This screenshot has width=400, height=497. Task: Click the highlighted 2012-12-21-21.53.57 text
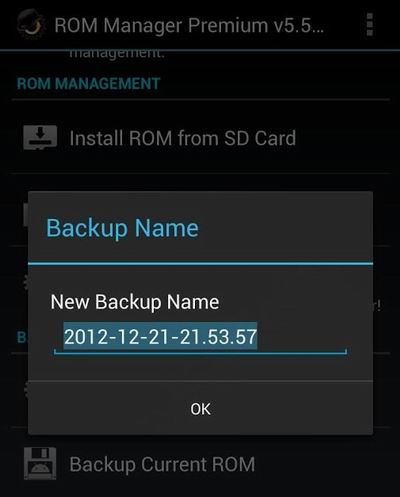[160, 336]
